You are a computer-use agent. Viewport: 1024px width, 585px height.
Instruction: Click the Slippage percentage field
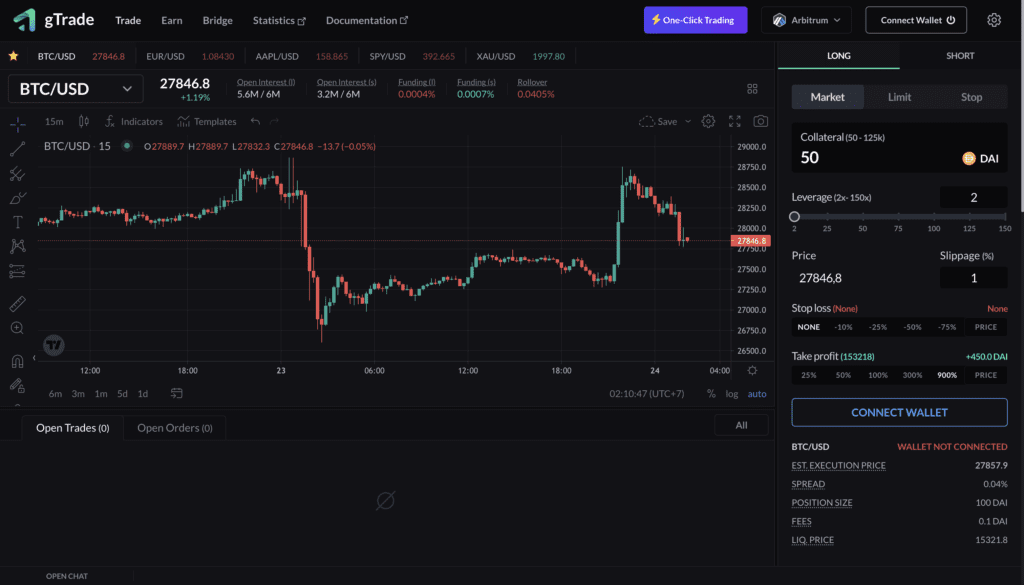point(973,278)
